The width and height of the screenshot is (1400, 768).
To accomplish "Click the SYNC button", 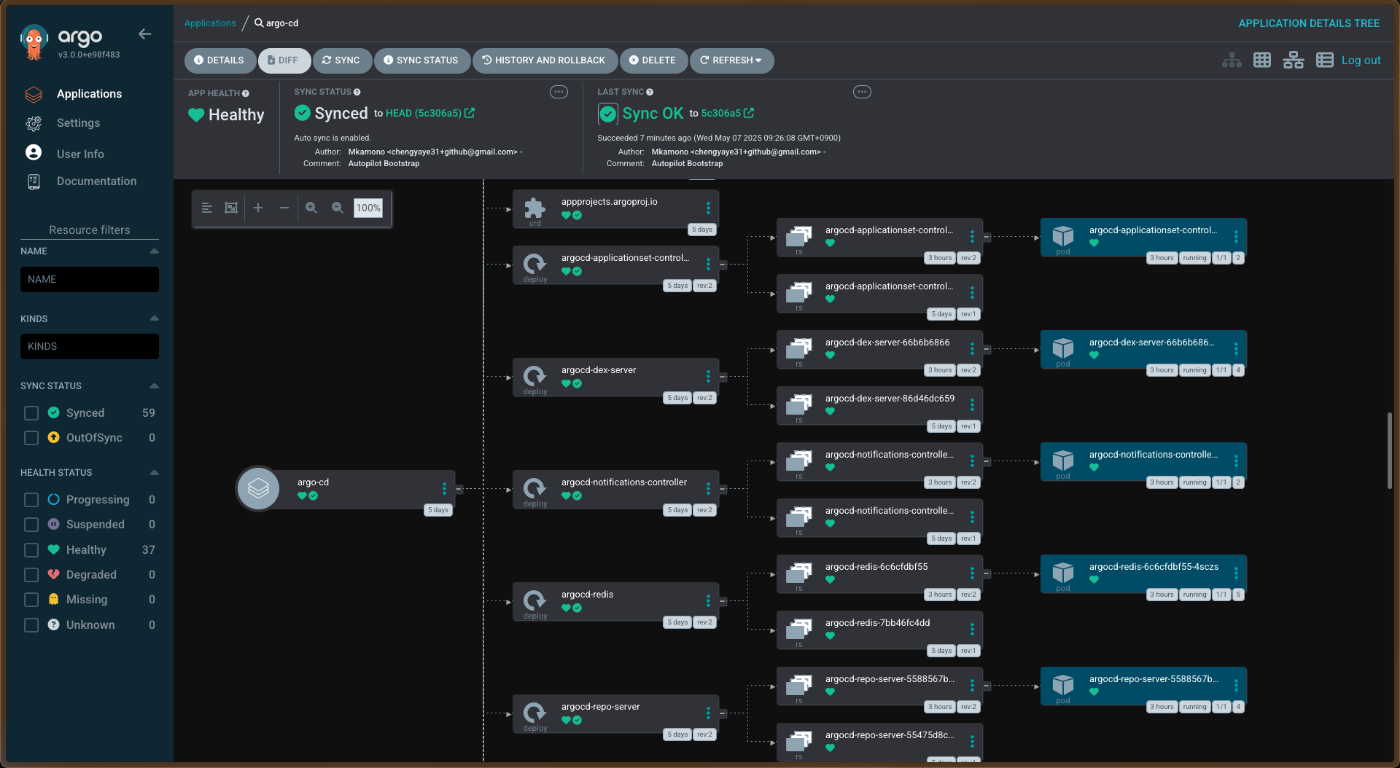I will 342,60.
